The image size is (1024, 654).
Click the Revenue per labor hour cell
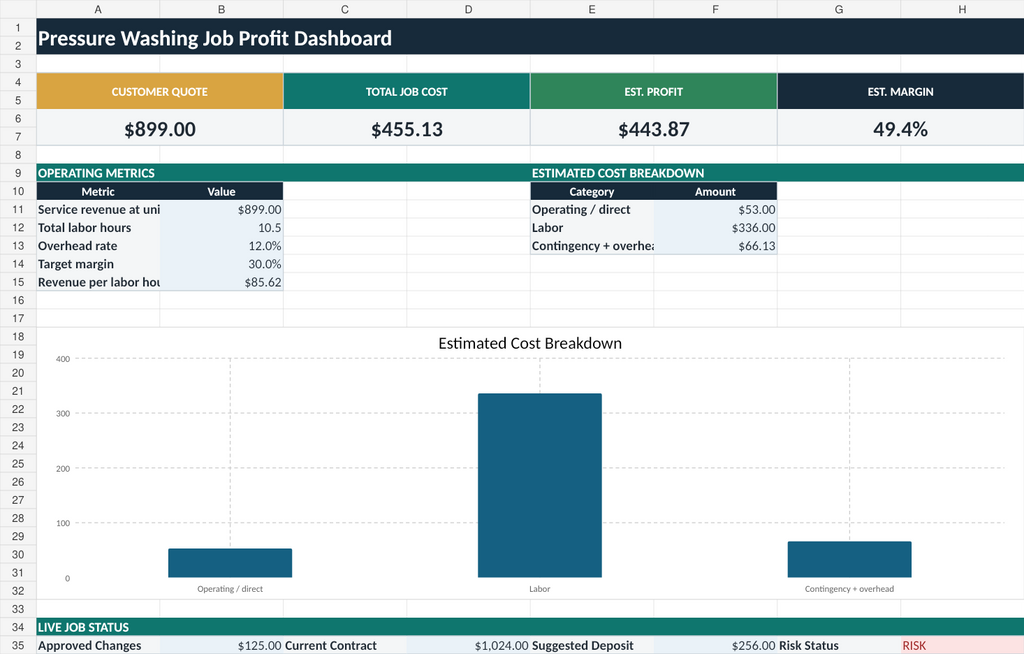pyautogui.click(x=98, y=282)
